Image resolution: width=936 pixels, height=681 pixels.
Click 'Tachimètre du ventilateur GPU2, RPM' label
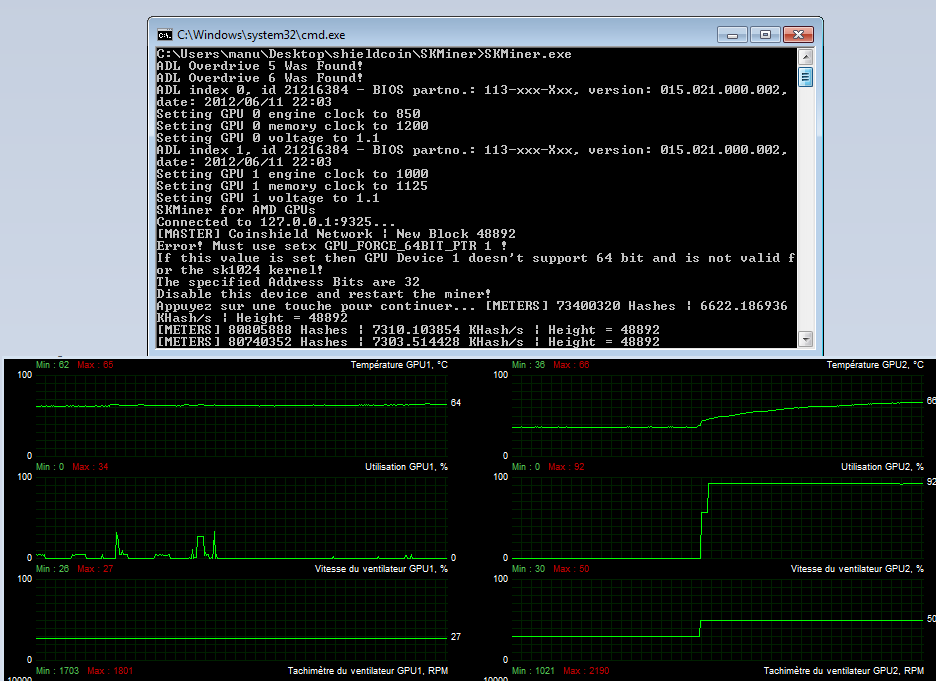pyautogui.click(x=843, y=671)
